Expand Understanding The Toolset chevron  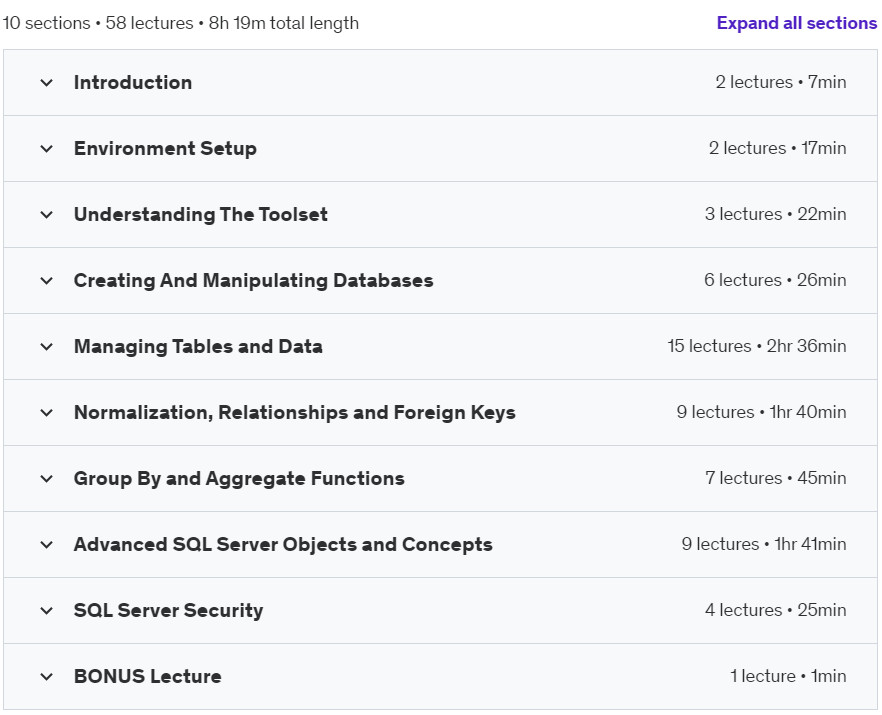click(x=47, y=214)
